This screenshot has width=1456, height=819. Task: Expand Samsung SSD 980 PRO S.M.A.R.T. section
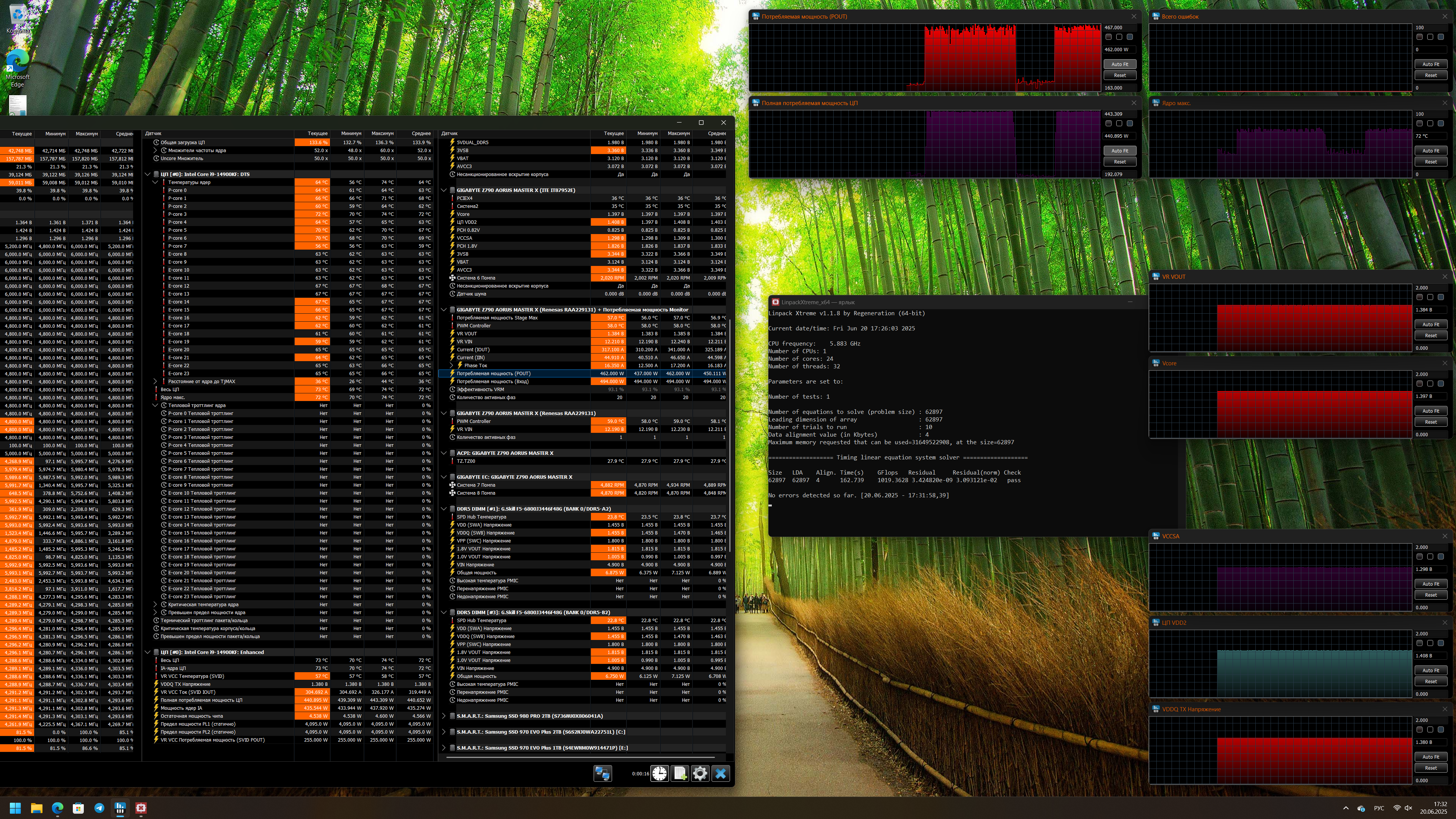pos(444,716)
